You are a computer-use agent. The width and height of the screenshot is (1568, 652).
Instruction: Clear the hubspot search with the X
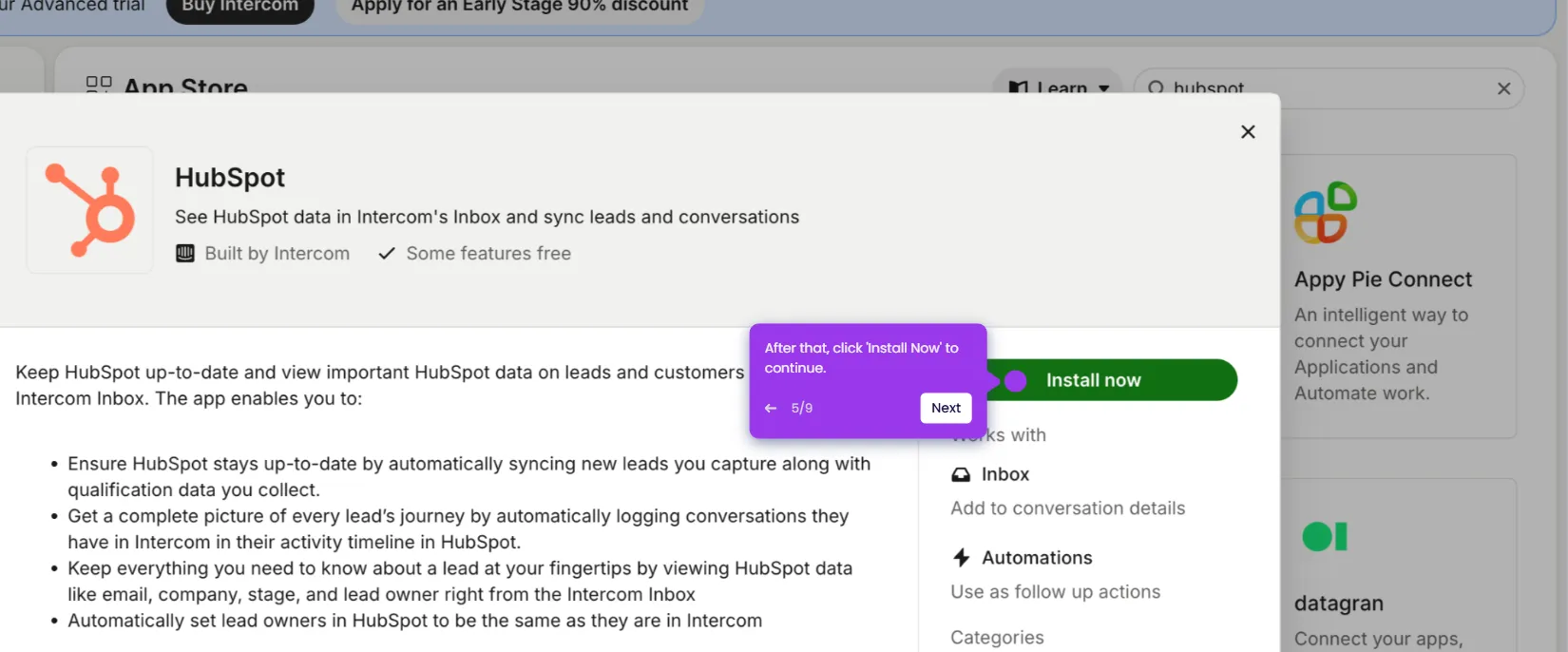[1503, 88]
